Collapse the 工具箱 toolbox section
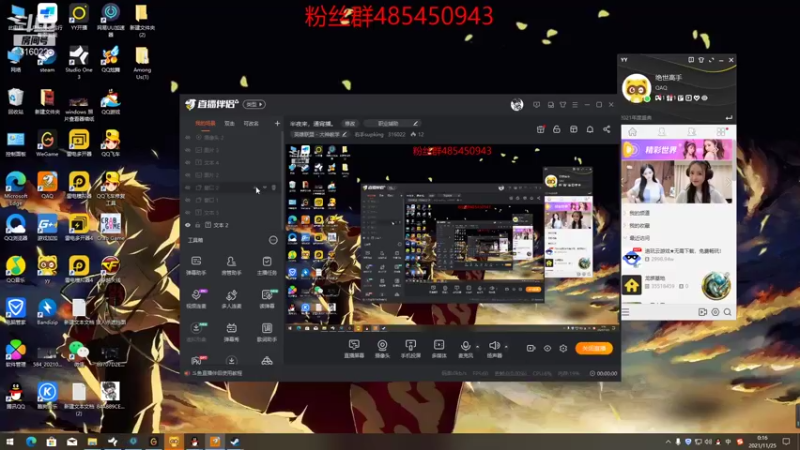Viewport: 800px width, 450px height. [x=273, y=240]
